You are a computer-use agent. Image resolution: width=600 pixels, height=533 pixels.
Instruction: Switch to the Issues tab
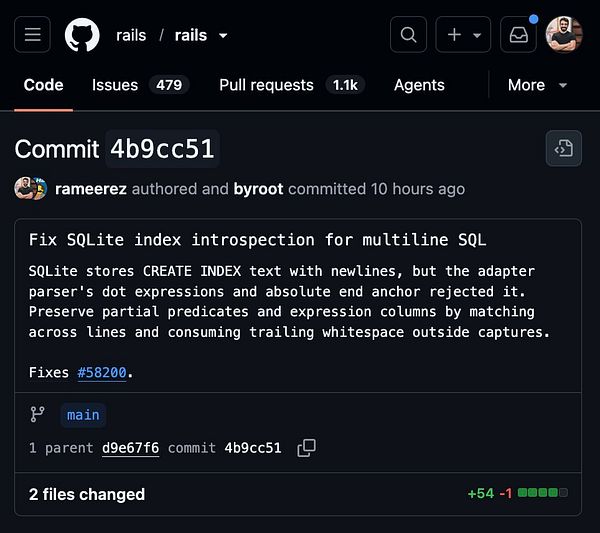[x=140, y=85]
